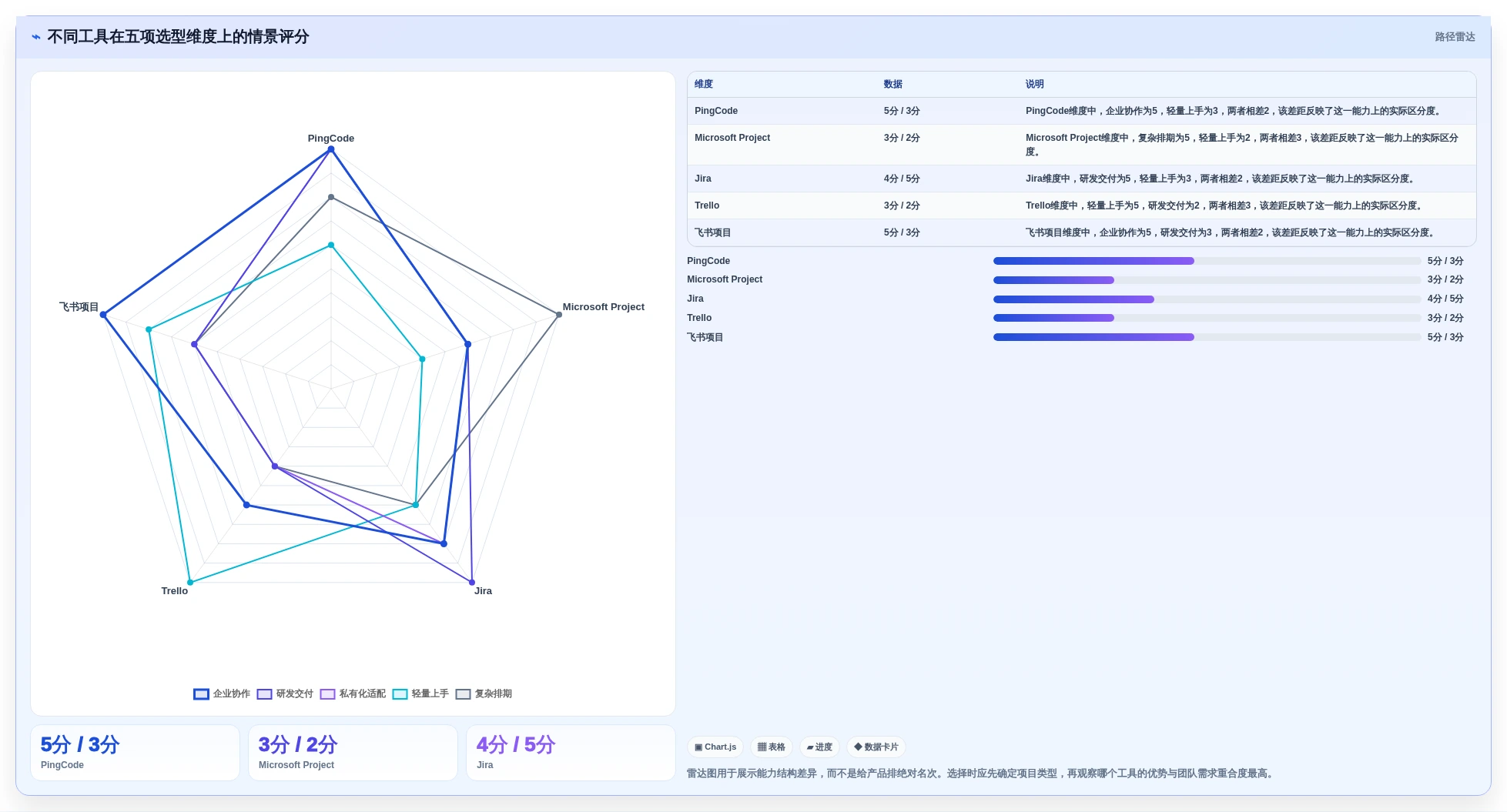
Task: Click 飞书项目 in the table row
Action: click(x=713, y=232)
